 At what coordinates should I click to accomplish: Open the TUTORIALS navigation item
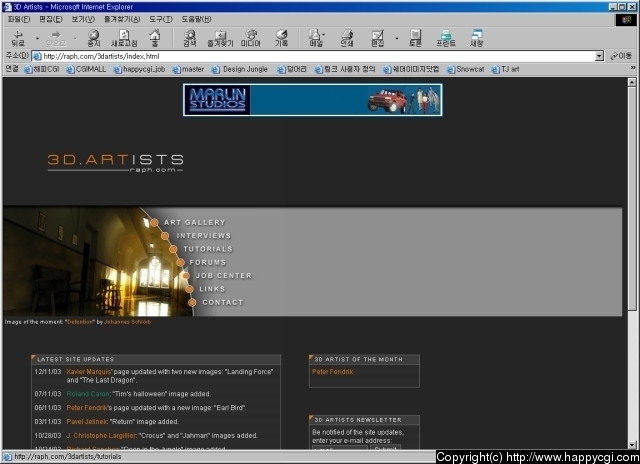tap(208, 249)
